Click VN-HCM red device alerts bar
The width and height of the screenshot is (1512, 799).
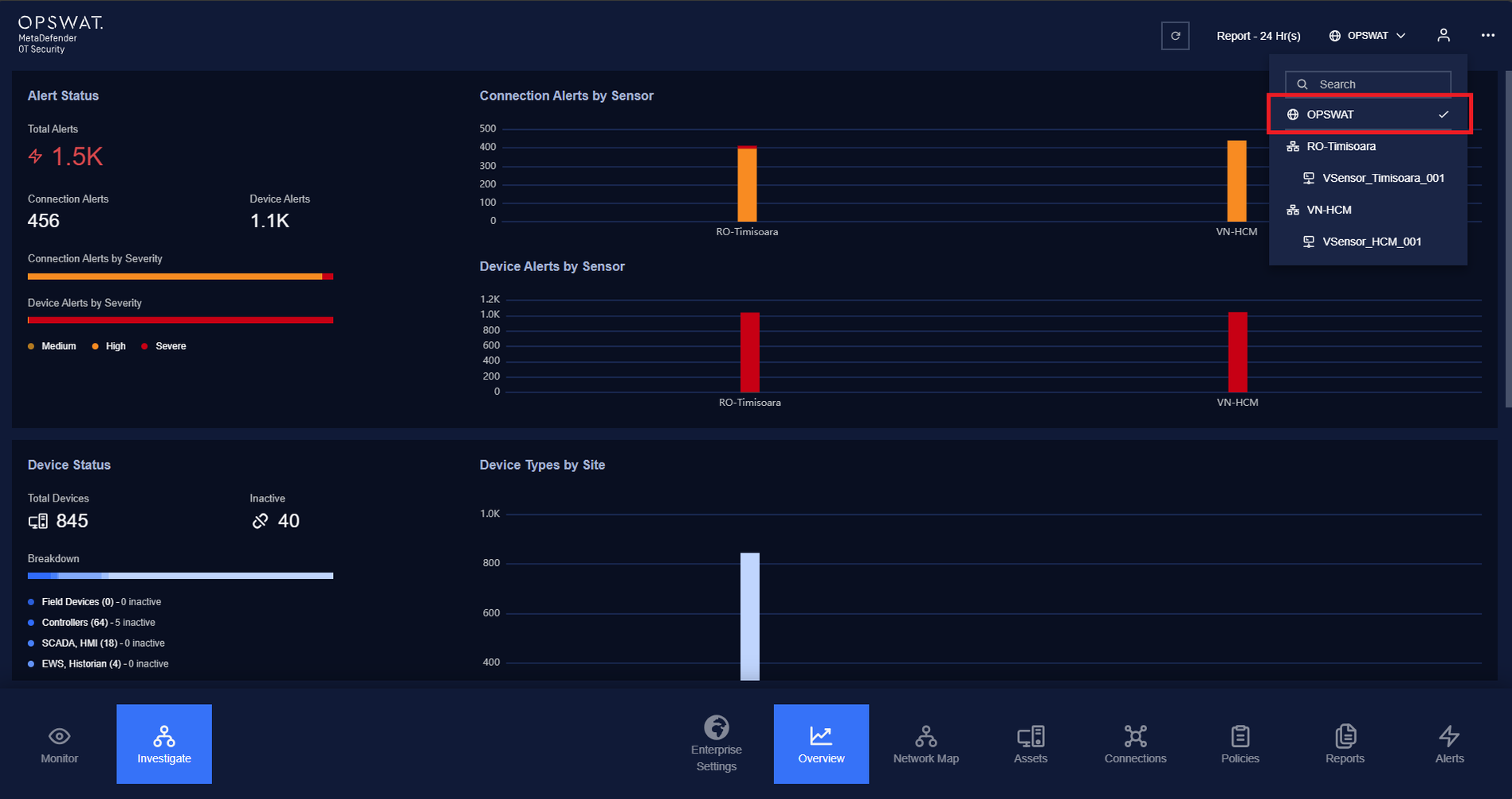(x=1238, y=352)
